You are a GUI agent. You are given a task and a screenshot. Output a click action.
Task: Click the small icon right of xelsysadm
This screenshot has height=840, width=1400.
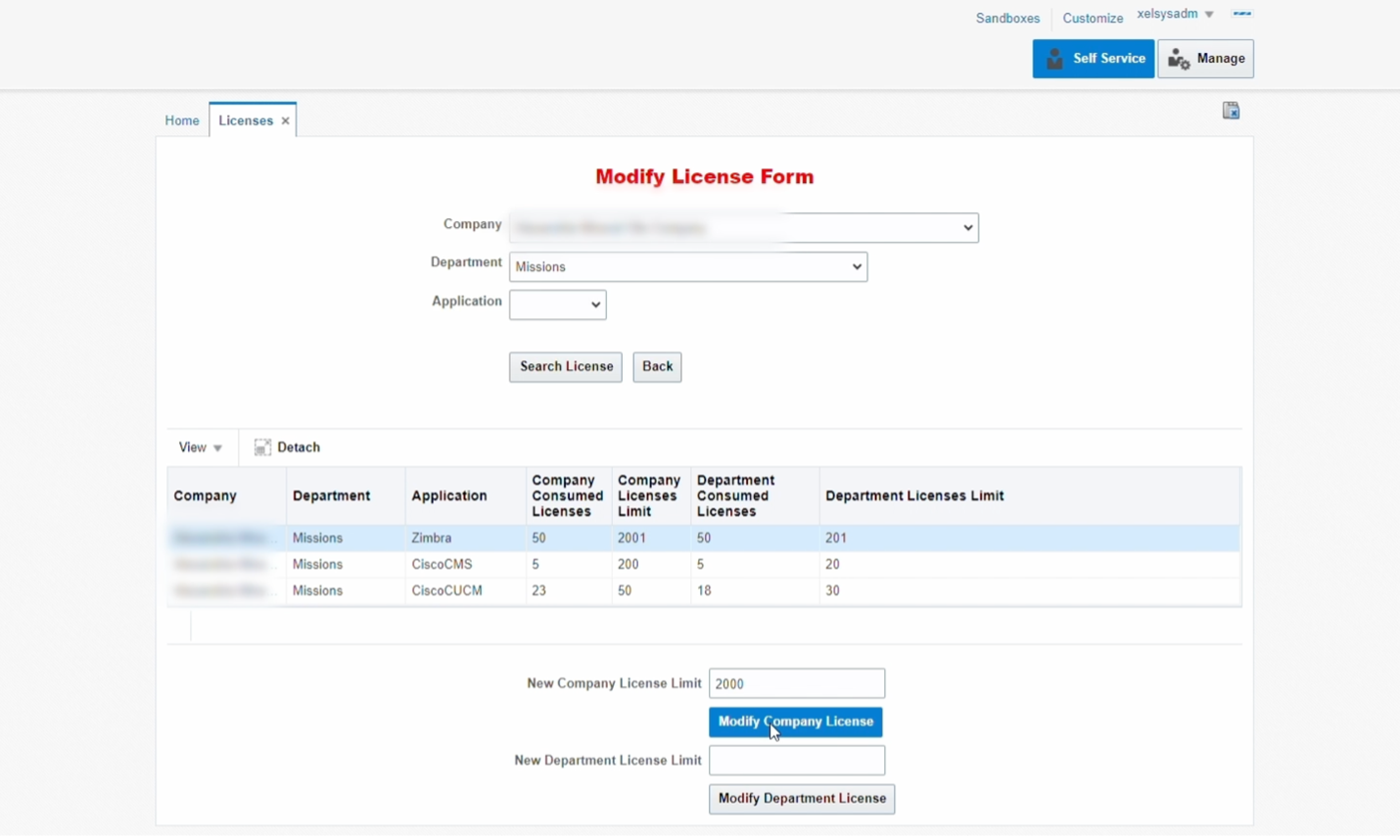coord(1242,14)
